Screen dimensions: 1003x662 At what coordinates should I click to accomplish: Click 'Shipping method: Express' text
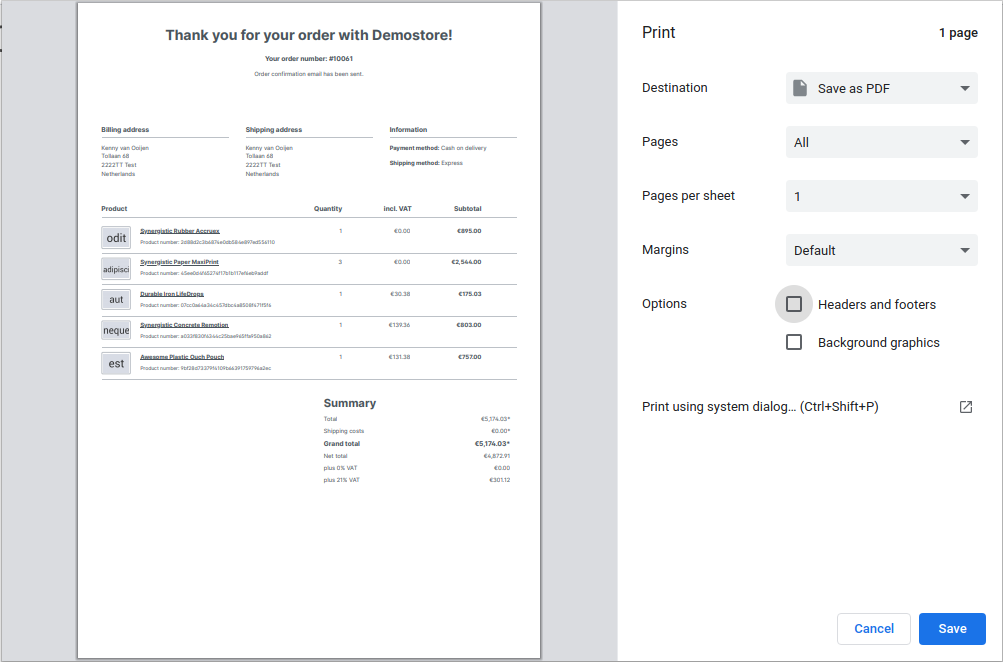coord(426,163)
